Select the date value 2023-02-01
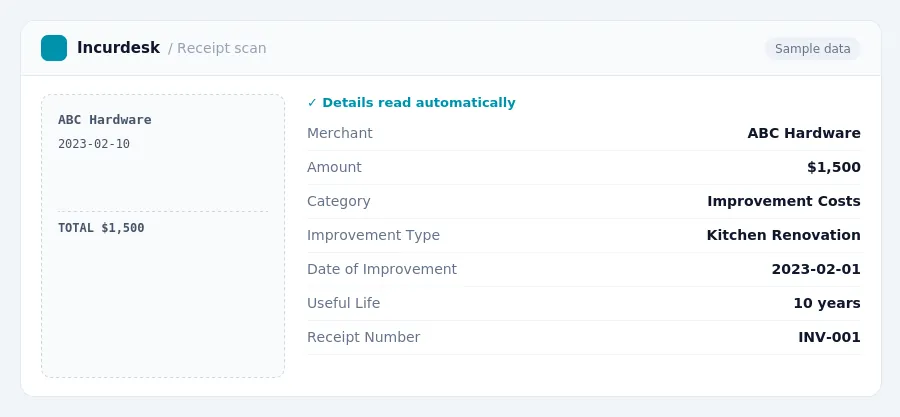Viewport: 900px width, 417px height. coord(816,269)
